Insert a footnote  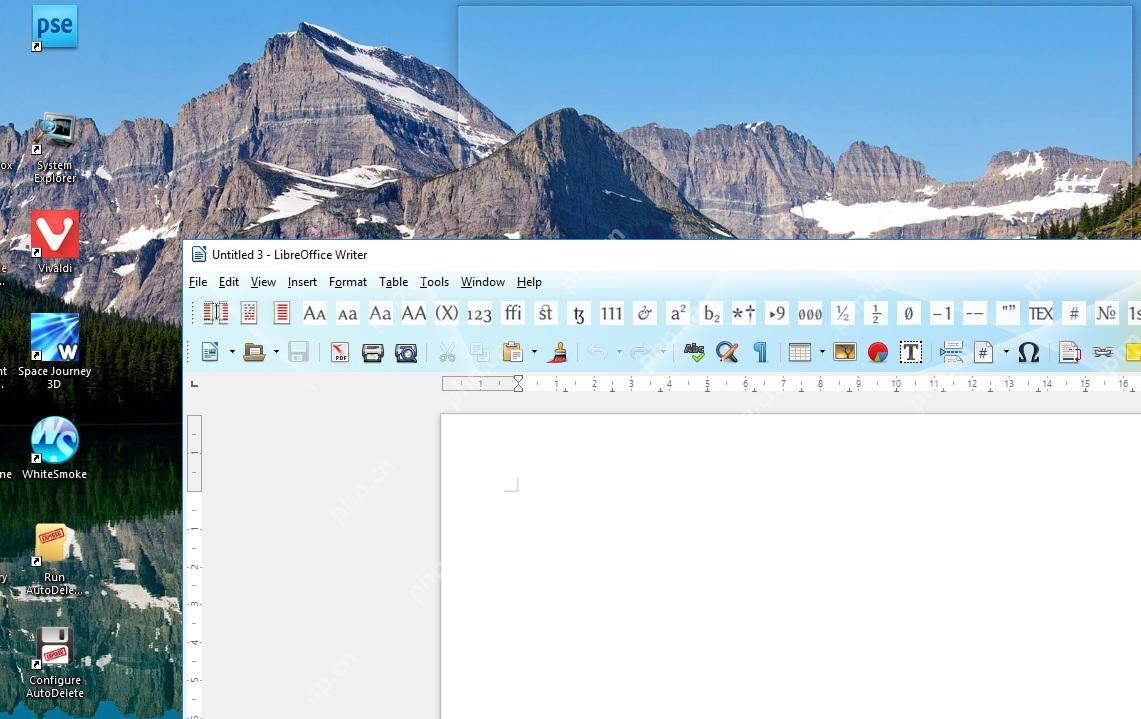click(x=1070, y=352)
